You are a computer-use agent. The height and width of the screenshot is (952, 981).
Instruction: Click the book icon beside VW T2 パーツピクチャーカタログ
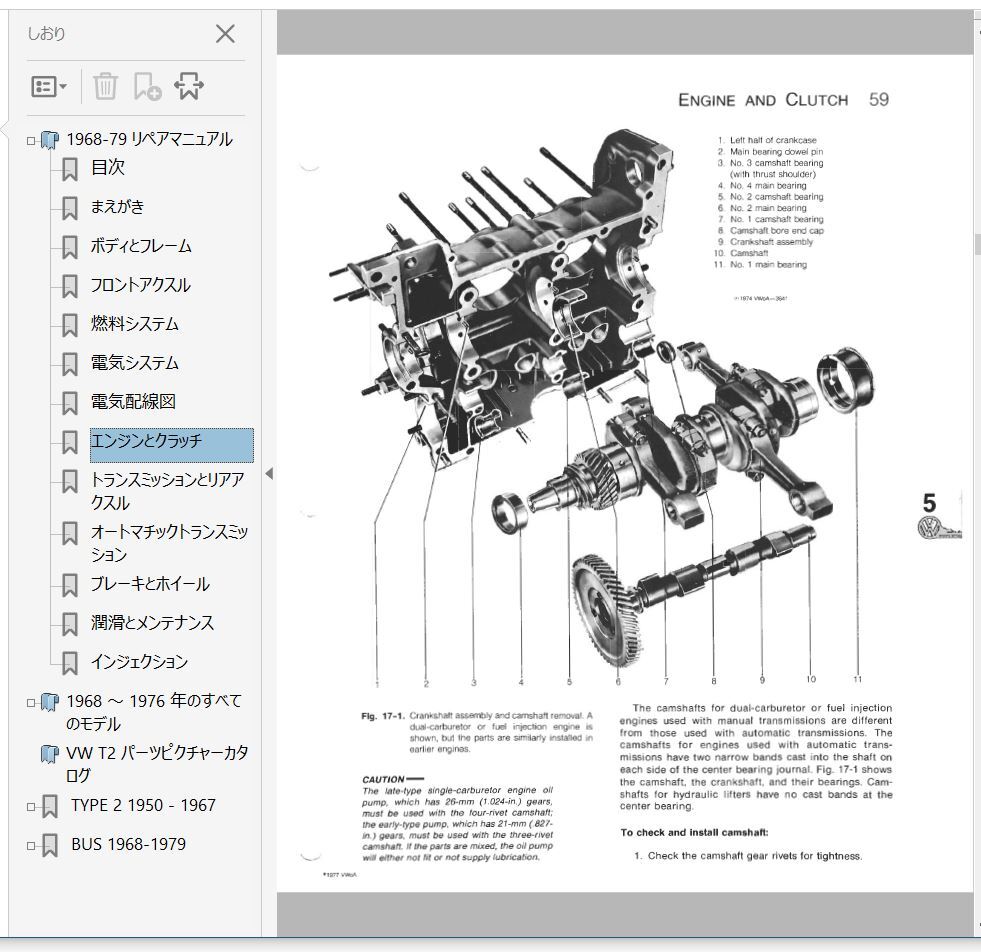tap(49, 754)
